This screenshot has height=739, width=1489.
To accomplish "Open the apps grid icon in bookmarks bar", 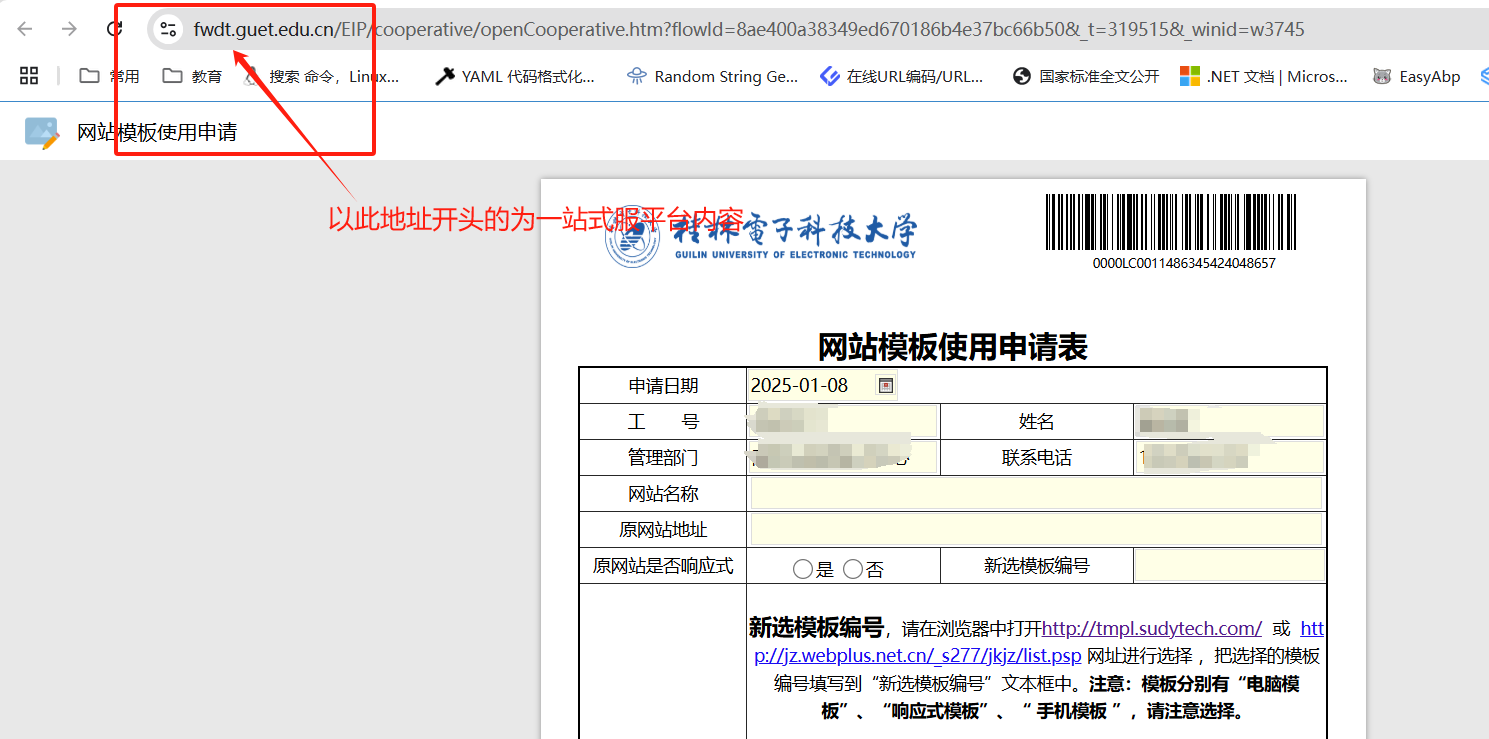I will pos(29,76).
